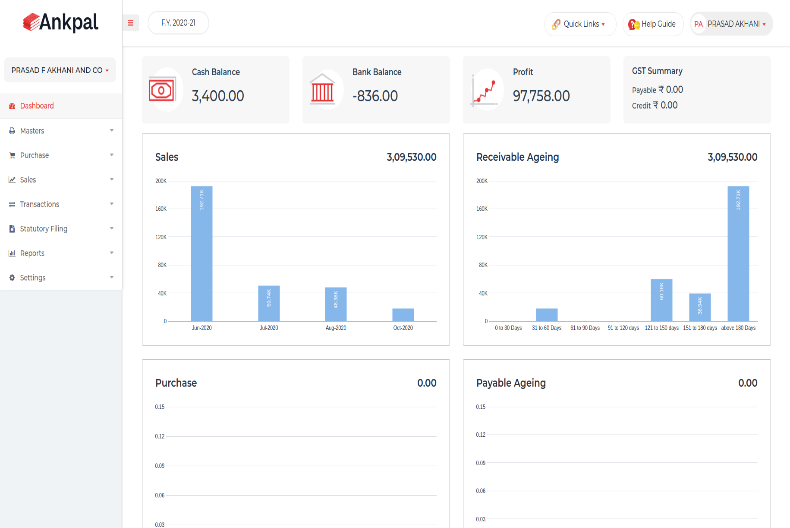Open the Help Guide link

[658, 24]
